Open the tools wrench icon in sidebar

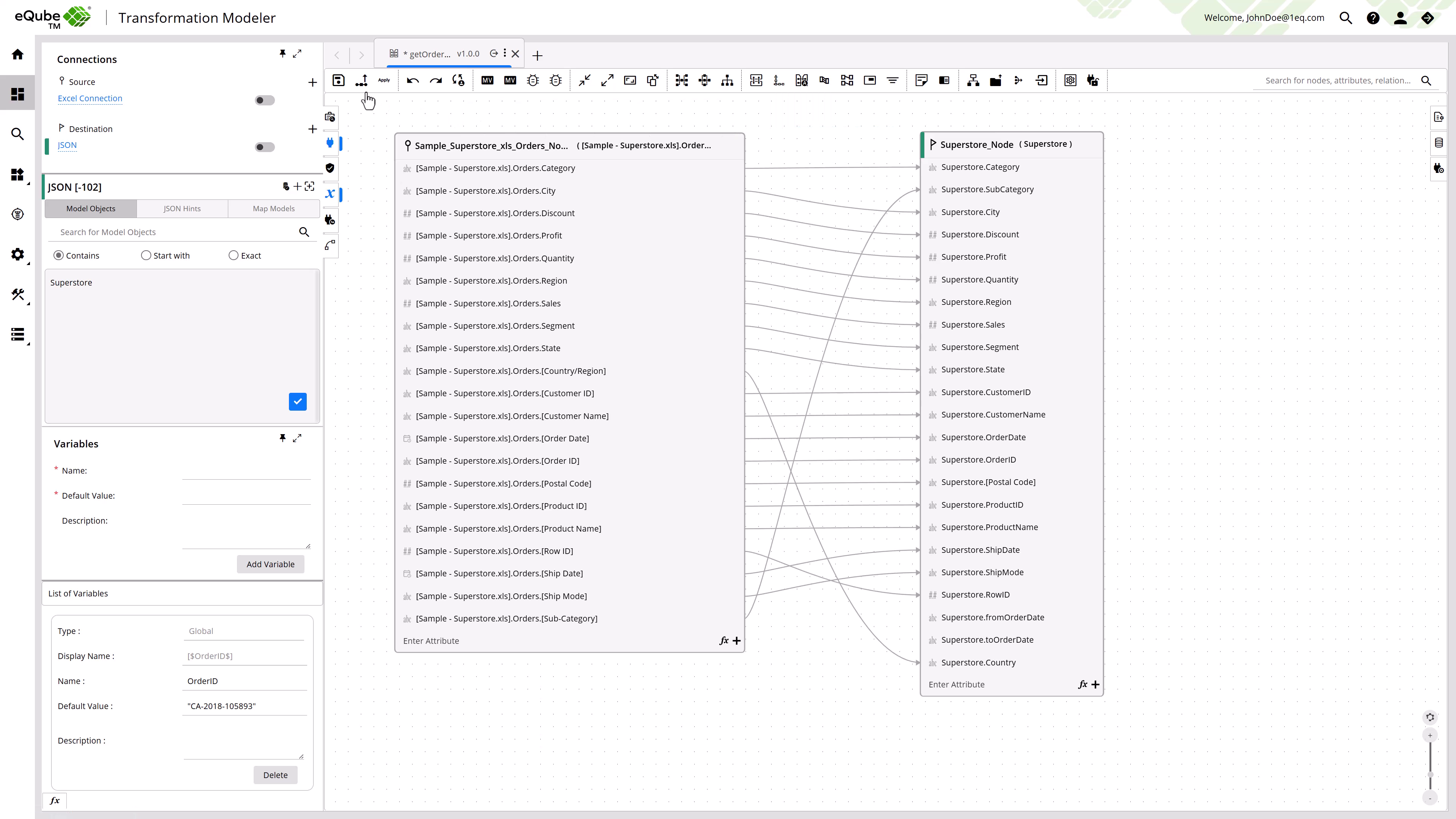17,295
